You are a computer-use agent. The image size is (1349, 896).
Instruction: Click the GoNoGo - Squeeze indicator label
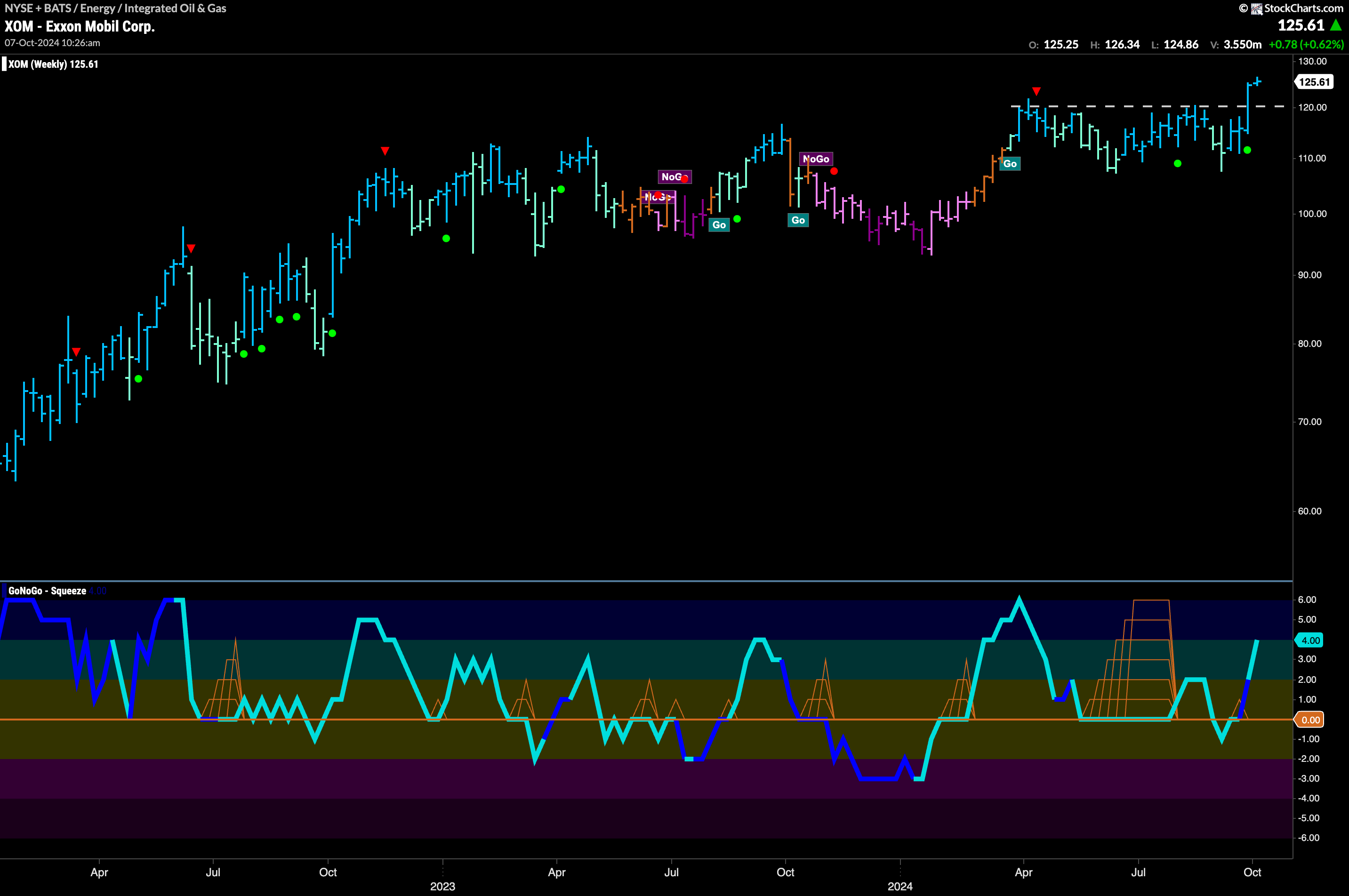47,591
